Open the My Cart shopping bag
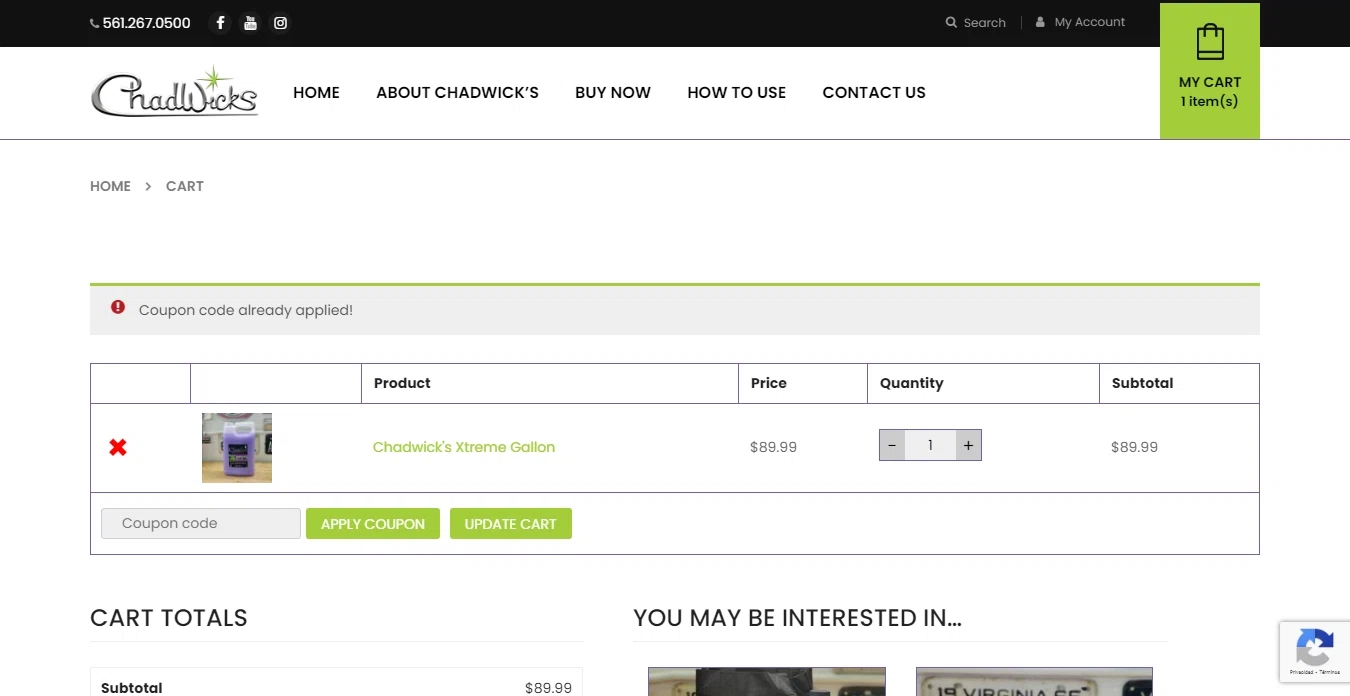This screenshot has height=696, width=1350. 1210,70
